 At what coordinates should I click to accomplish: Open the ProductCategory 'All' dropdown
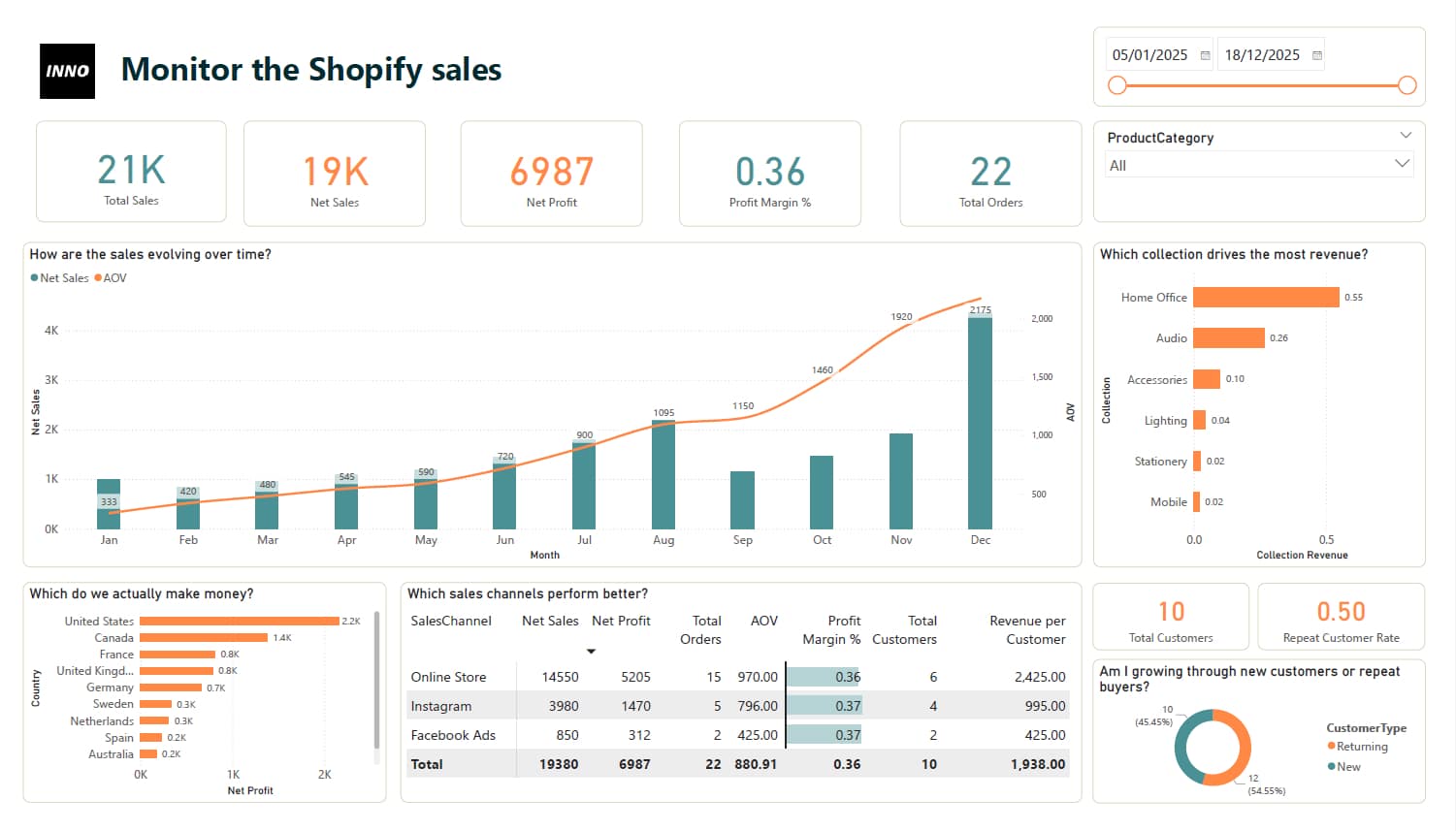tap(1403, 164)
